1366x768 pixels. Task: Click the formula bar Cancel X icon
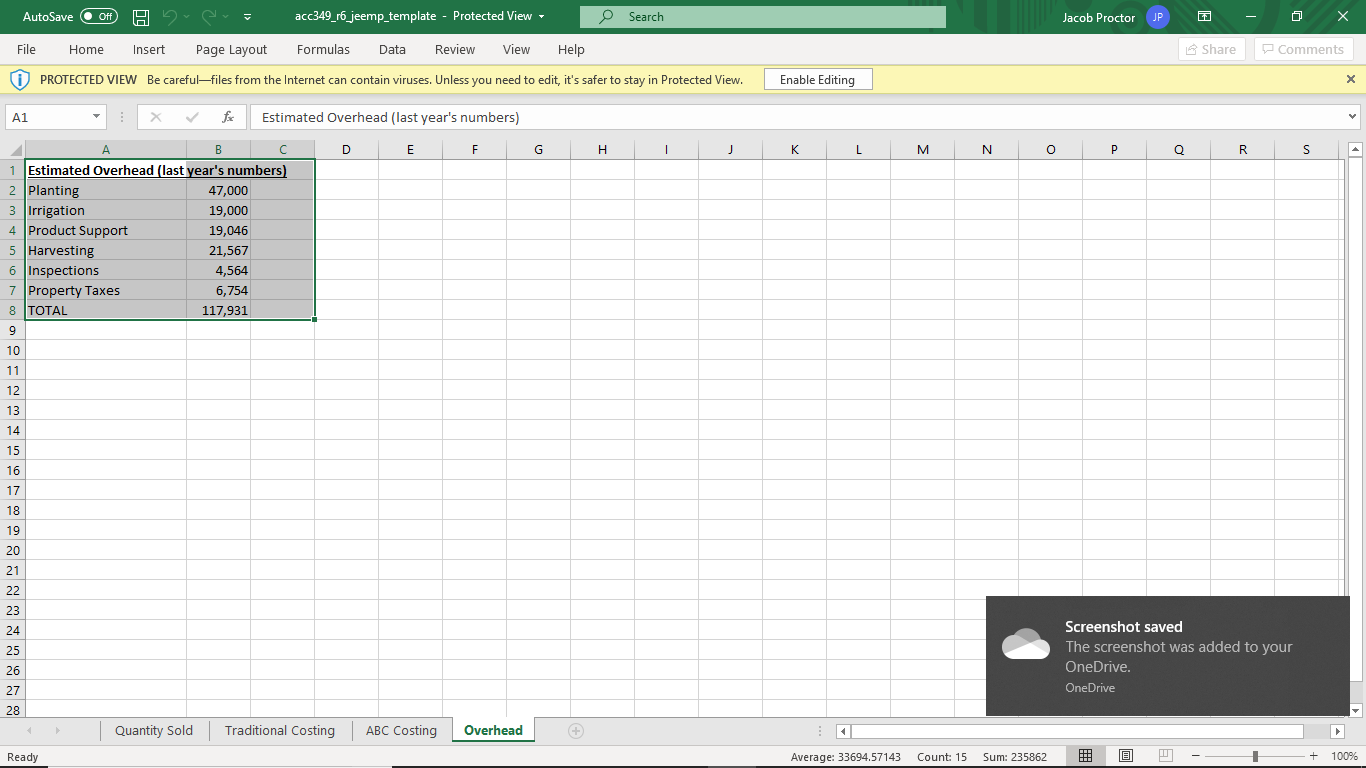coord(155,117)
